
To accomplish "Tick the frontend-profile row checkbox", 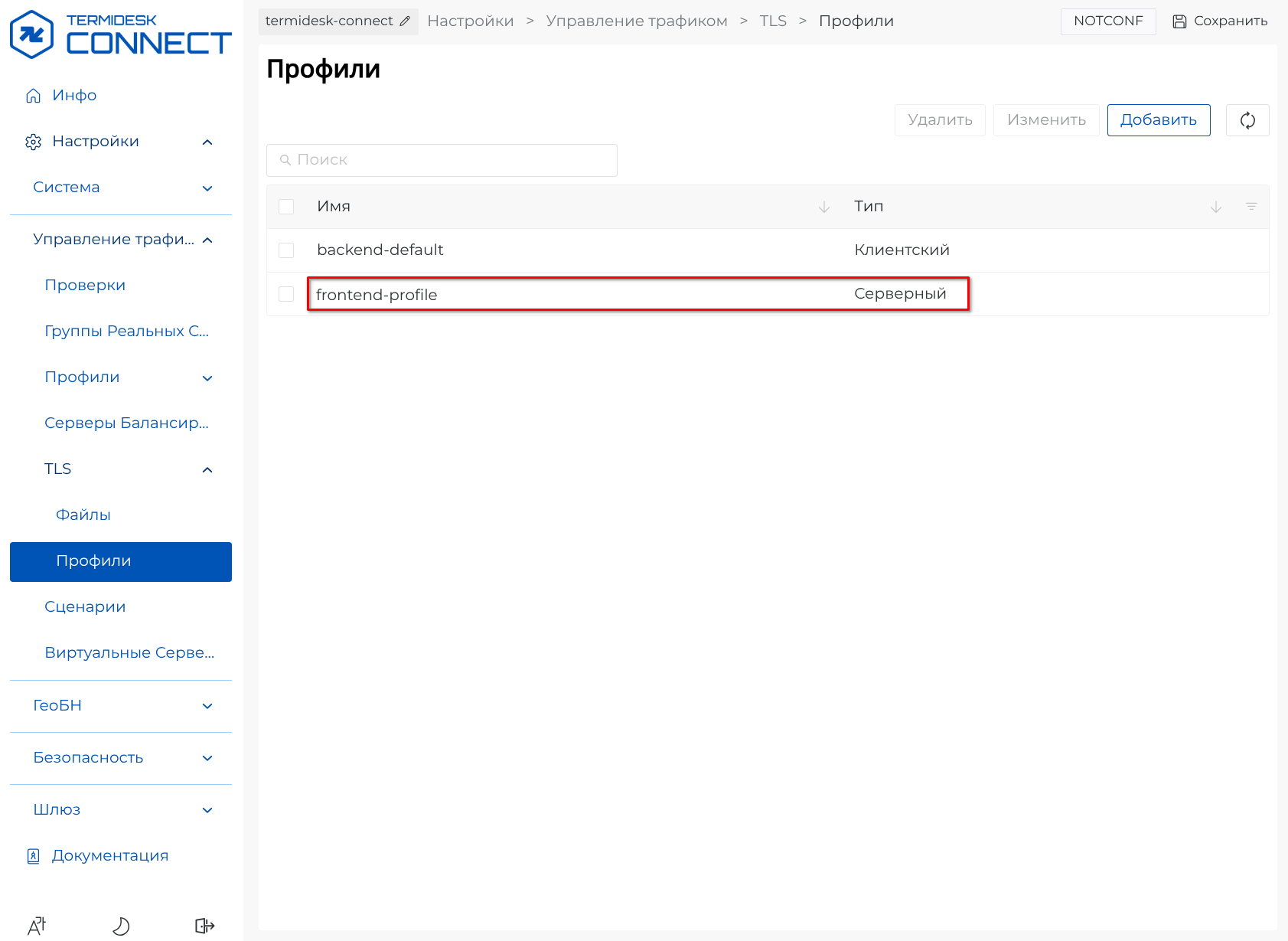I will (x=286, y=294).
